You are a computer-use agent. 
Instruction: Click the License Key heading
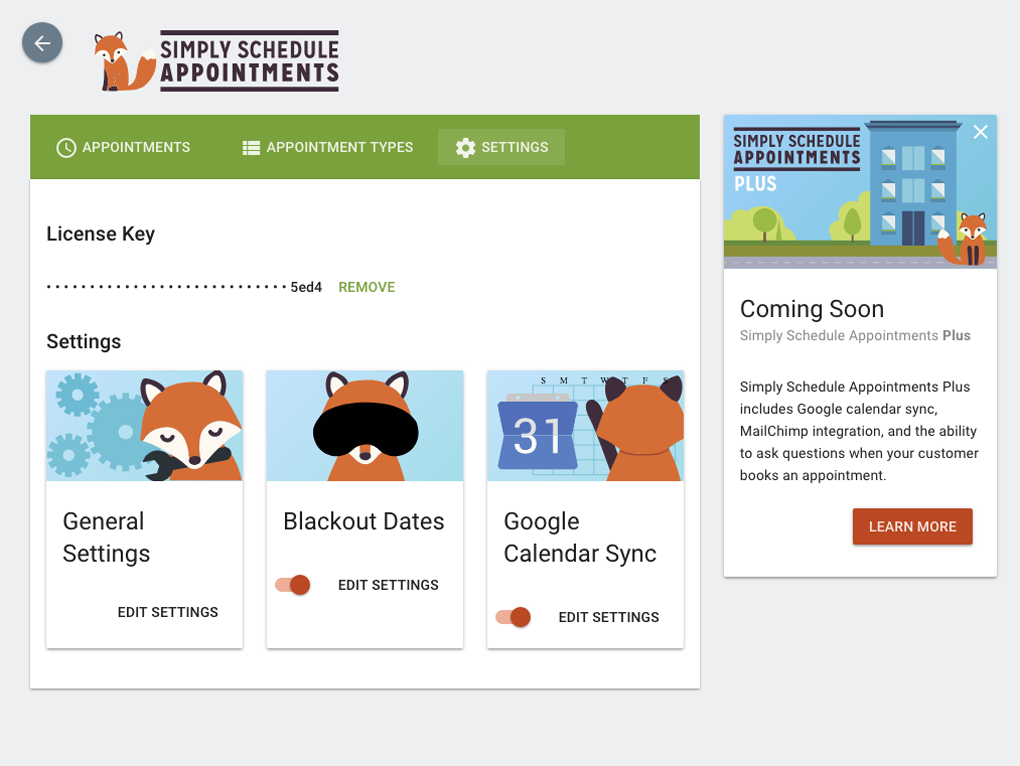[101, 234]
